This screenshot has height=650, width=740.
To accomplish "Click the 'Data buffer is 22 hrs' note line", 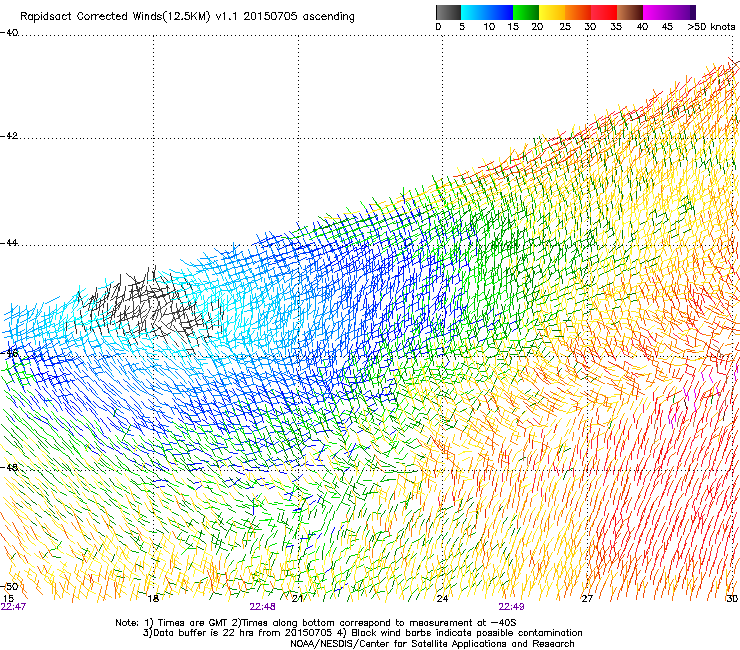I will tap(362, 633).
